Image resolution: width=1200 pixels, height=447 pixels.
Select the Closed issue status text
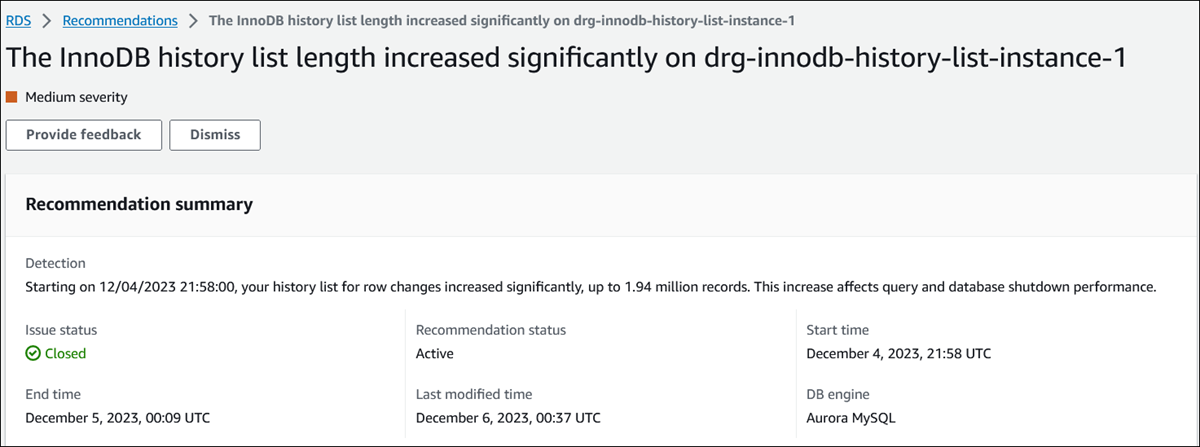pyautogui.click(x=65, y=353)
